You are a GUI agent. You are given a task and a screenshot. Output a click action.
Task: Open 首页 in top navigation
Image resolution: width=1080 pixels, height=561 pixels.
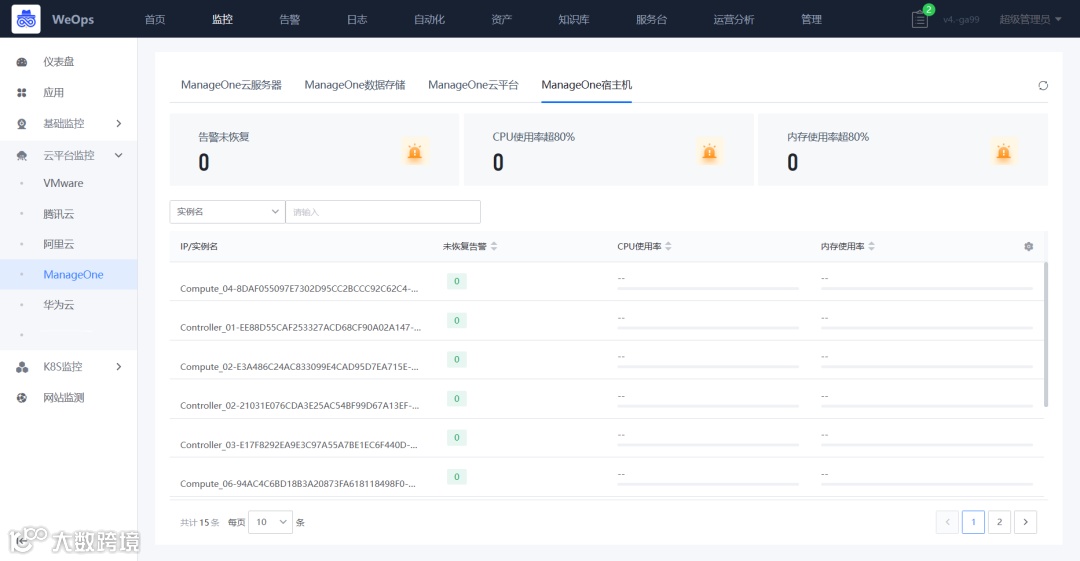(155, 19)
